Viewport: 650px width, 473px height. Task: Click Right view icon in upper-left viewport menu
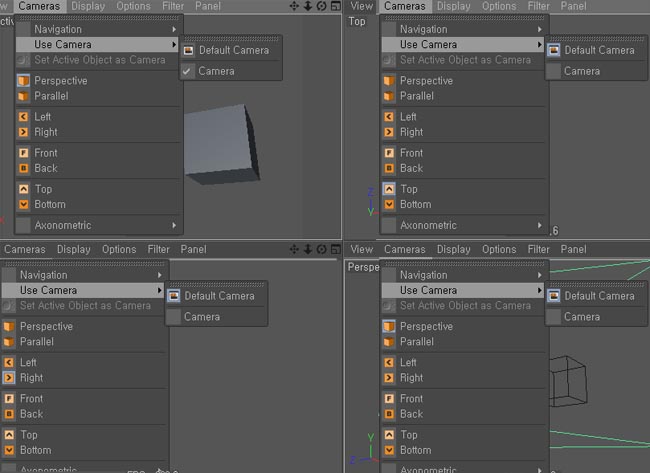(x=24, y=132)
